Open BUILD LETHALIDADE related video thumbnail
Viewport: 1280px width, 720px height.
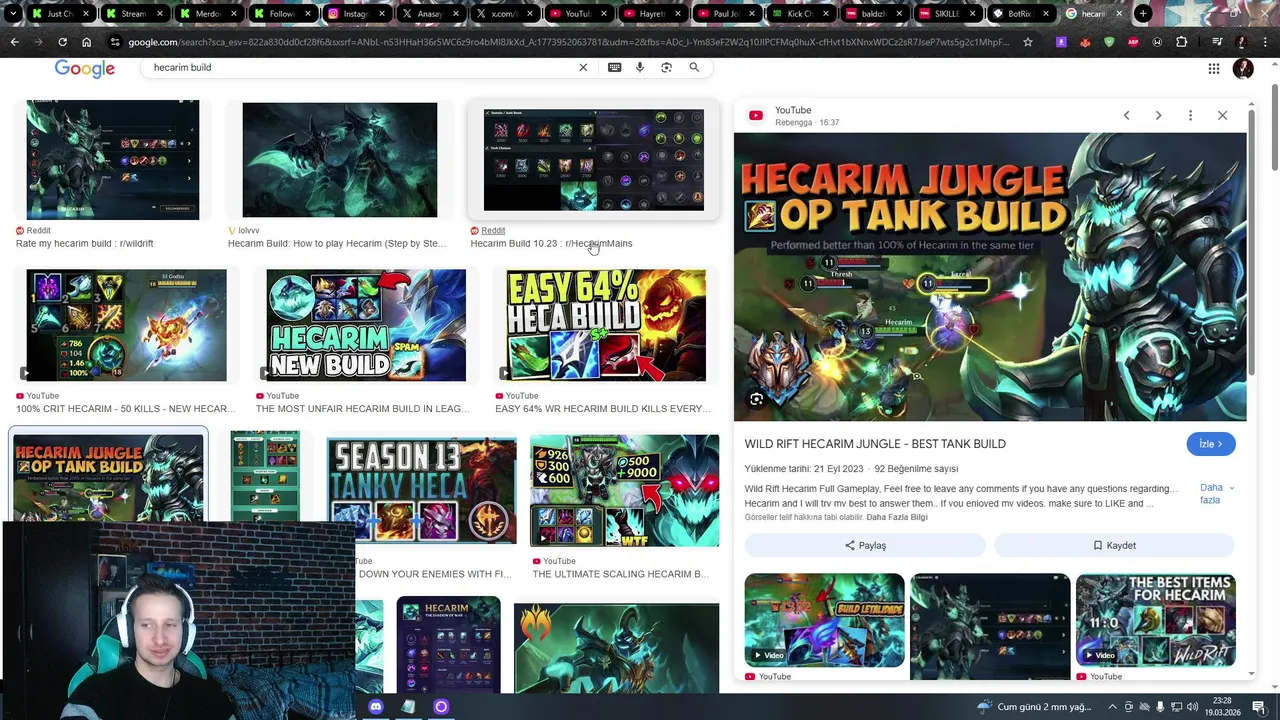pyautogui.click(x=824, y=620)
